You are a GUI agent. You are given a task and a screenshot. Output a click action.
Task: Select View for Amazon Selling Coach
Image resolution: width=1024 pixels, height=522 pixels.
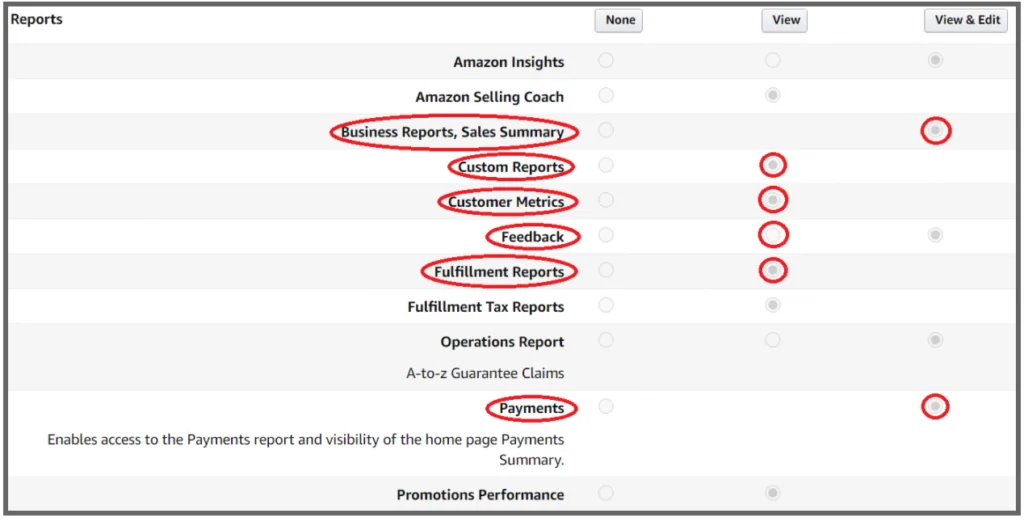[773, 95]
